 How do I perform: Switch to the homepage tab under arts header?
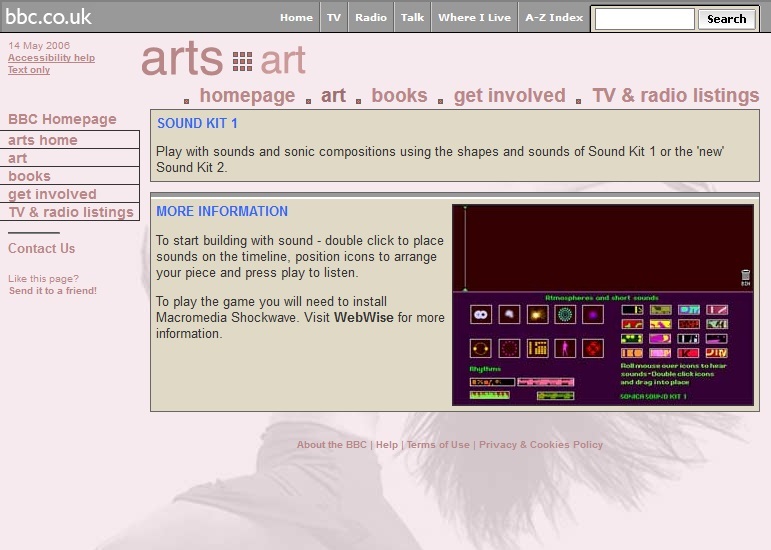(247, 96)
